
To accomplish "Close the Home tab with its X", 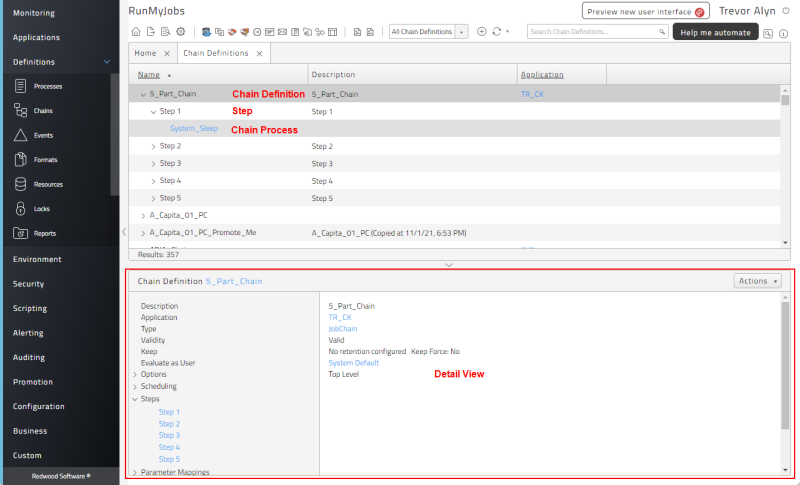I will coord(167,54).
